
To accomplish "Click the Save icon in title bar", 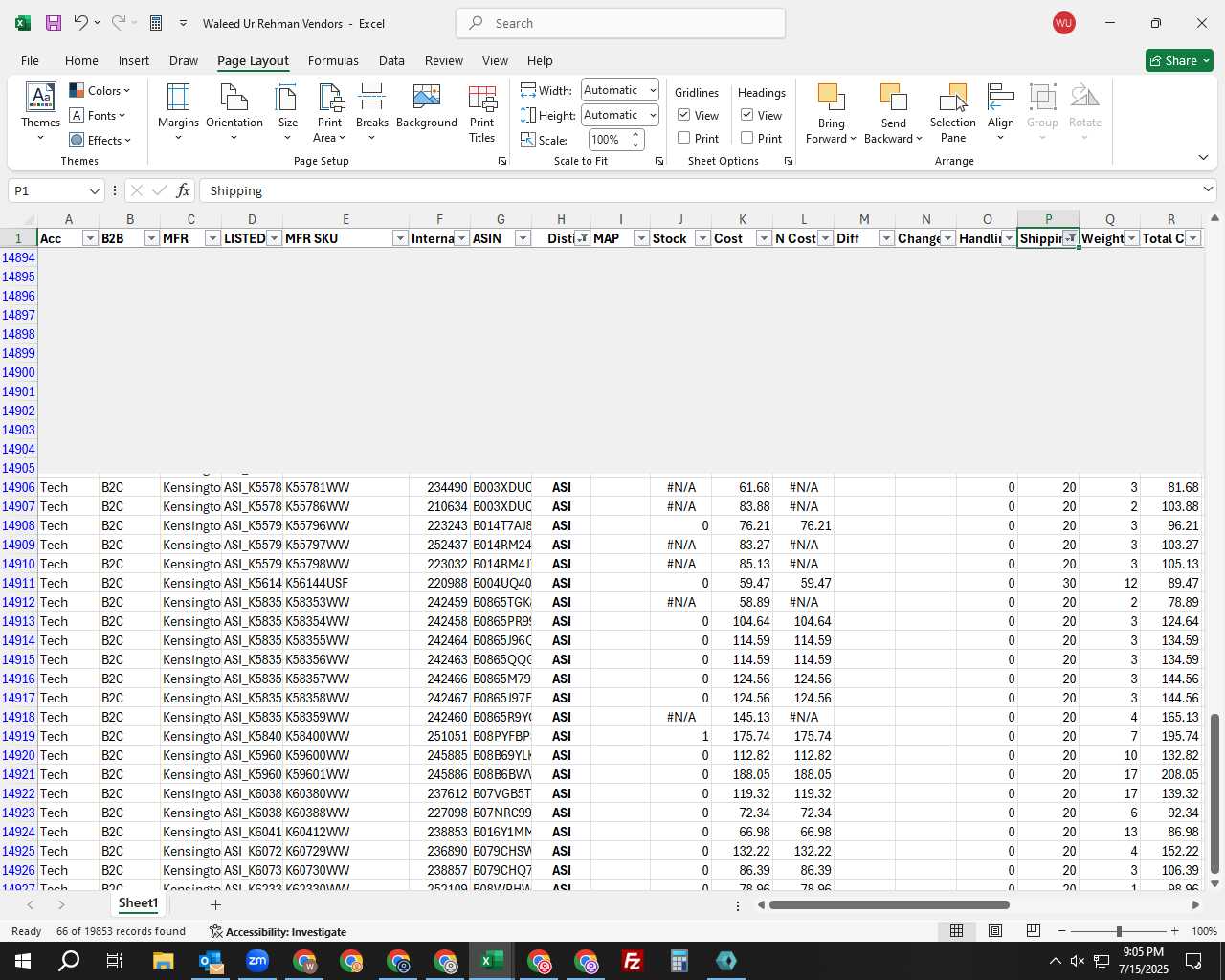I will tap(54, 23).
